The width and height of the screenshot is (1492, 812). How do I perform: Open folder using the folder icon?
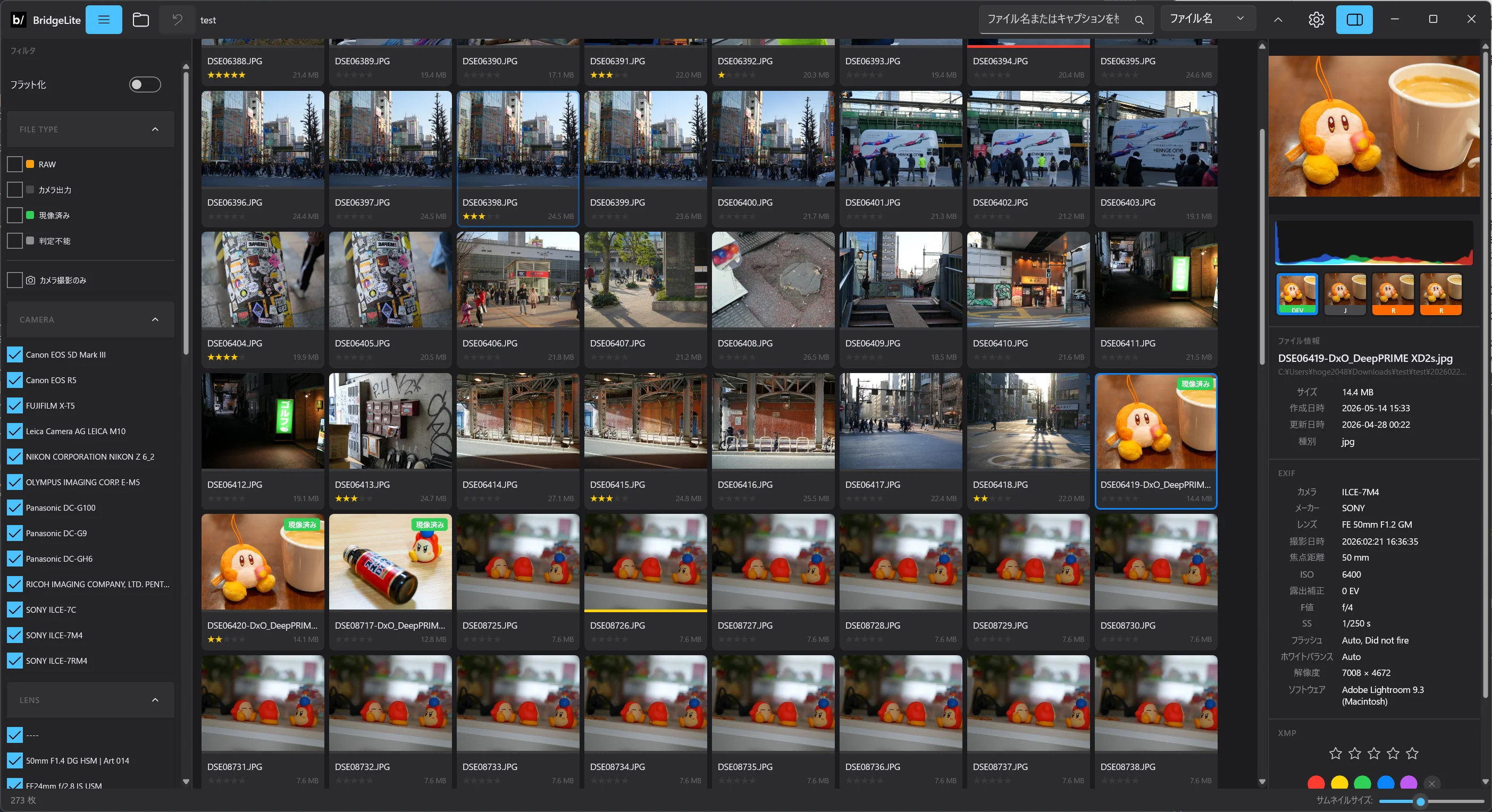click(141, 20)
